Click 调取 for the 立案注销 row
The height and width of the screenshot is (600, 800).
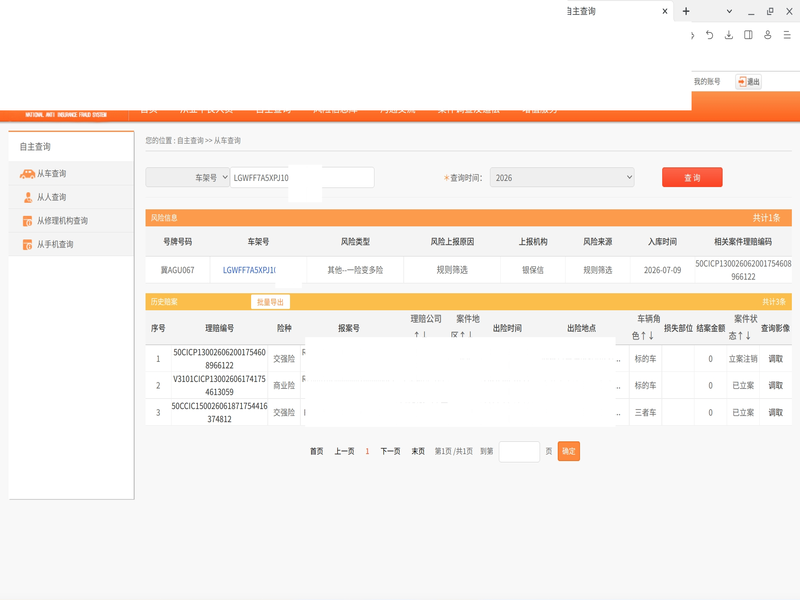776,359
